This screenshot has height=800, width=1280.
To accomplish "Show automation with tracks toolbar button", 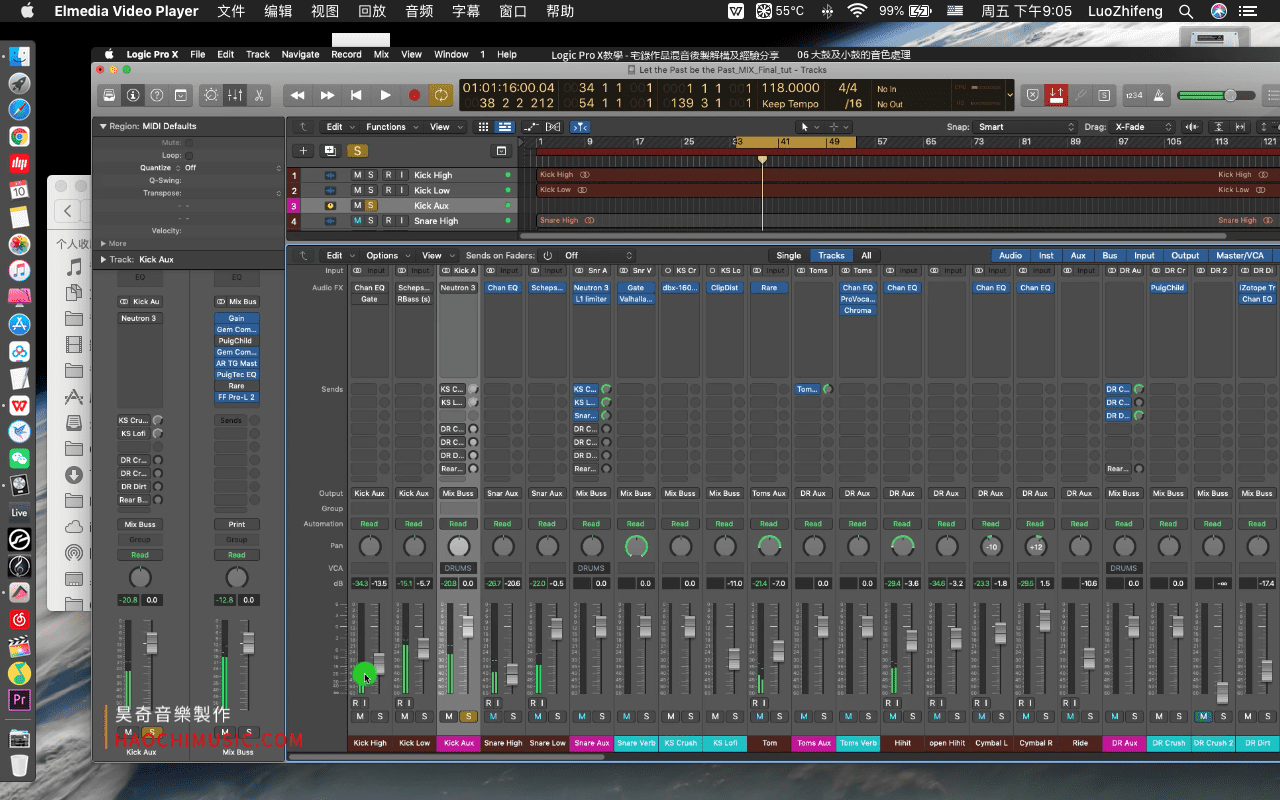I will click(x=530, y=127).
